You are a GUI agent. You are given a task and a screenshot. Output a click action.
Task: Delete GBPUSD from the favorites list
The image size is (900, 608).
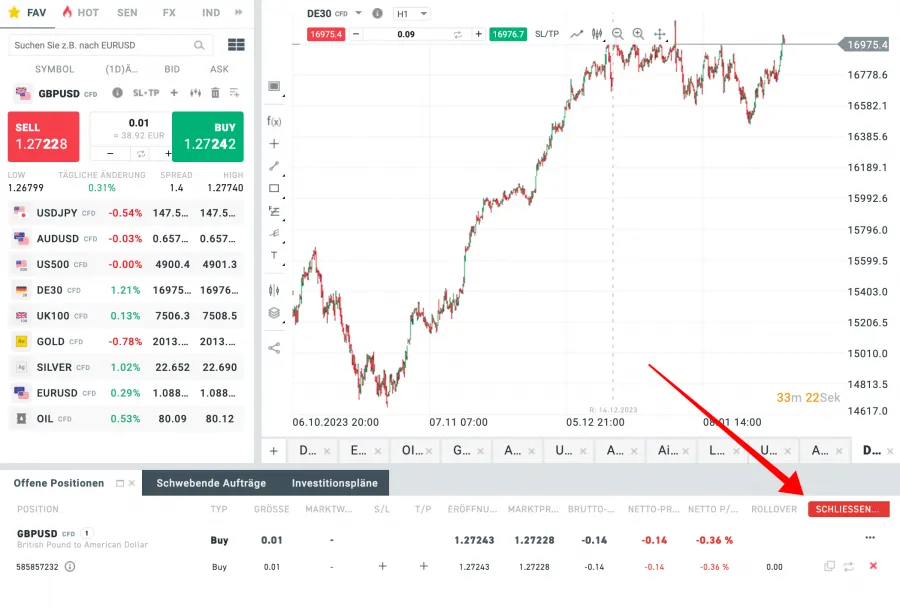point(215,93)
